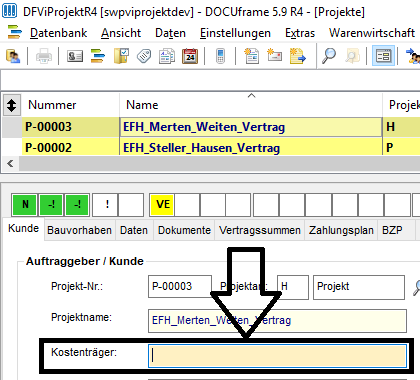Open the Einstellungen menu
Screen dimensions: 420x380
pyautogui.click(x=235, y=33)
